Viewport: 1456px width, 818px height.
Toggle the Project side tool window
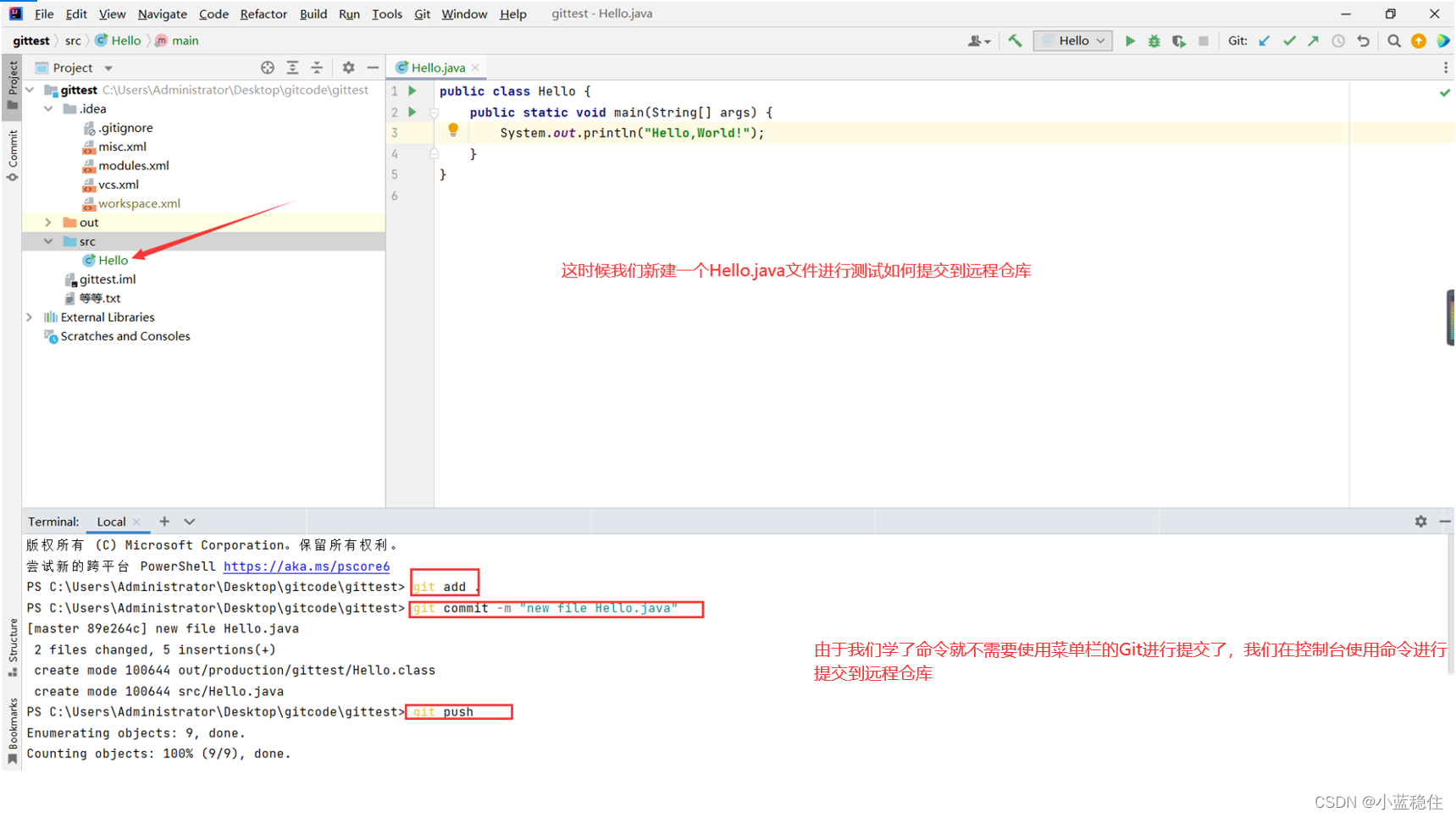pyautogui.click(x=12, y=86)
